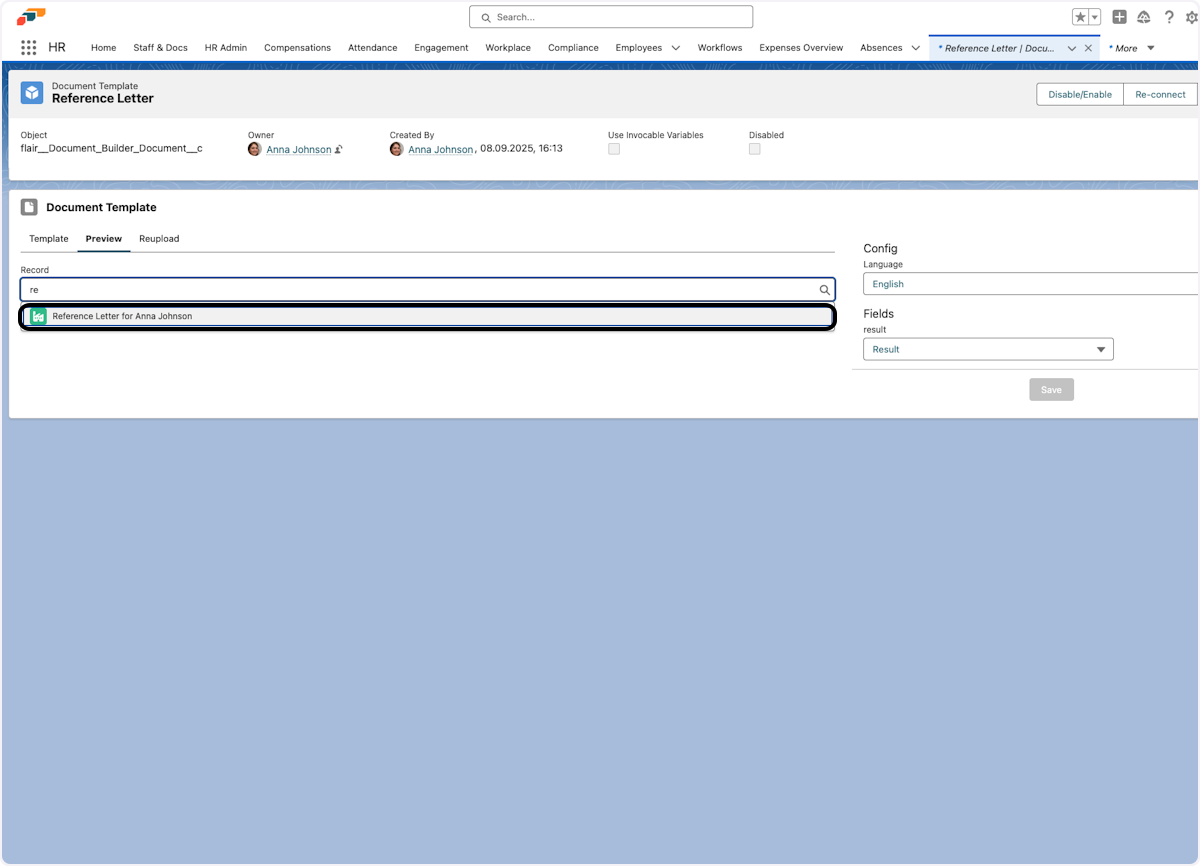The width and height of the screenshot is (1200, 866).
Task: Click the favorites star icon
Action: (x=1080, y=17)
